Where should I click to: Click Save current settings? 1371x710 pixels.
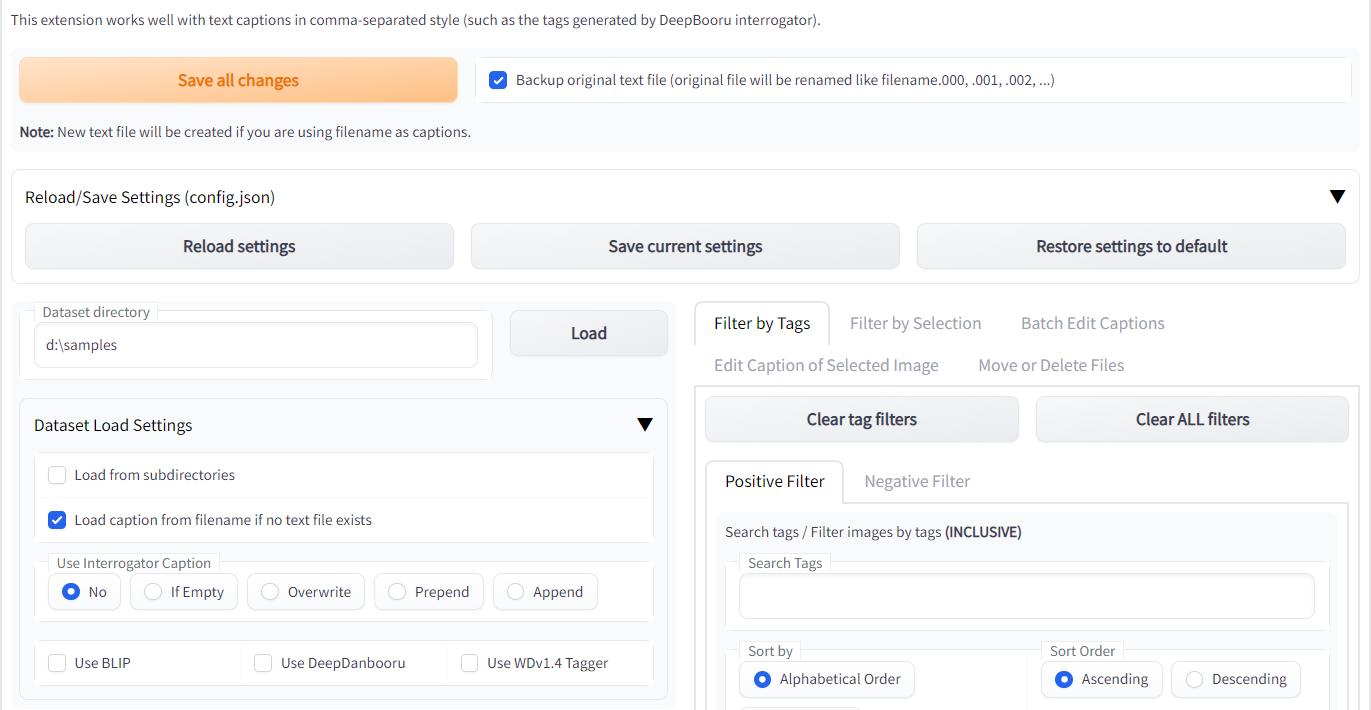685,246
